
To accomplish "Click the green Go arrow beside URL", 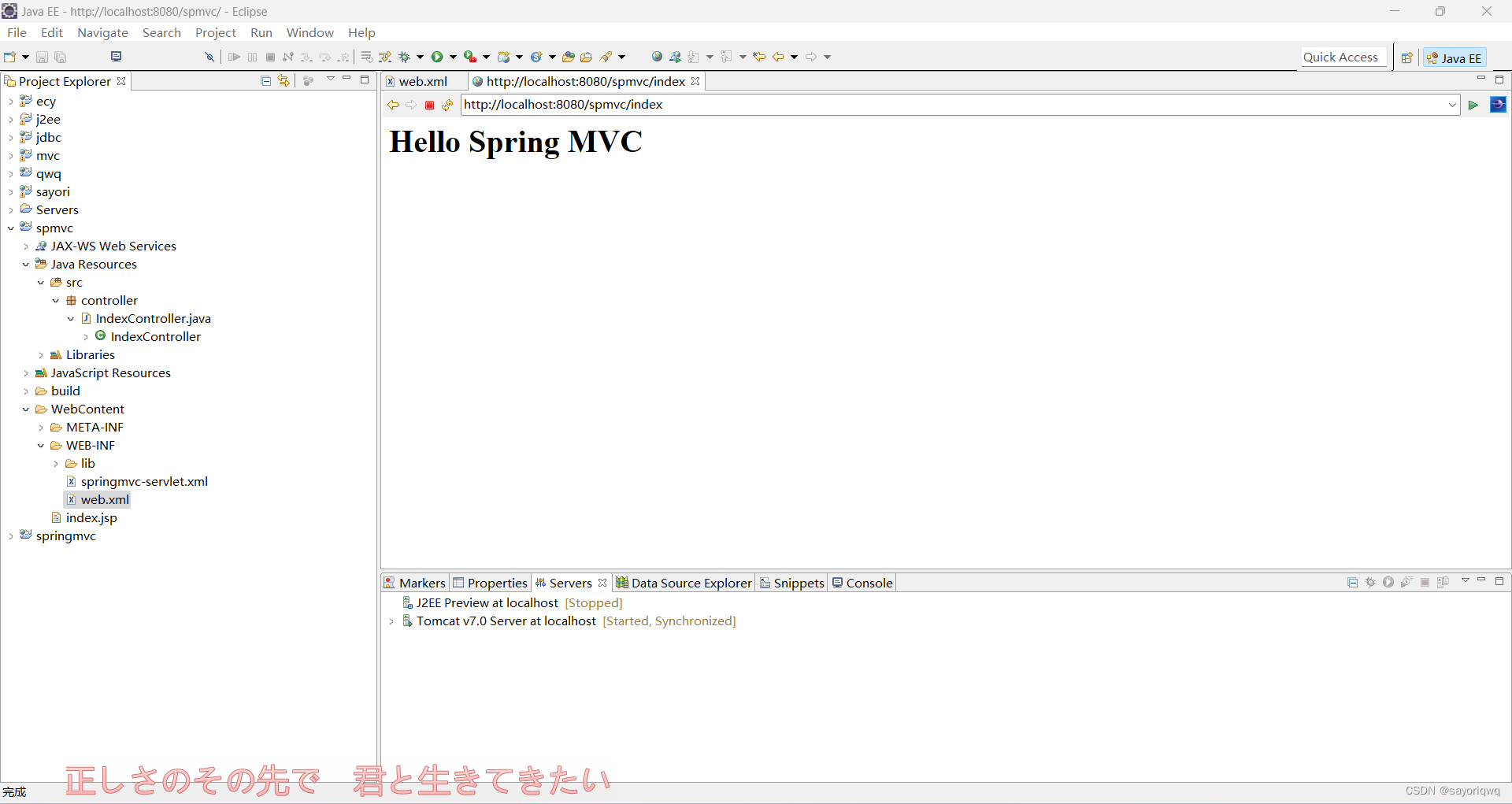I will [x=1473, y=105].
